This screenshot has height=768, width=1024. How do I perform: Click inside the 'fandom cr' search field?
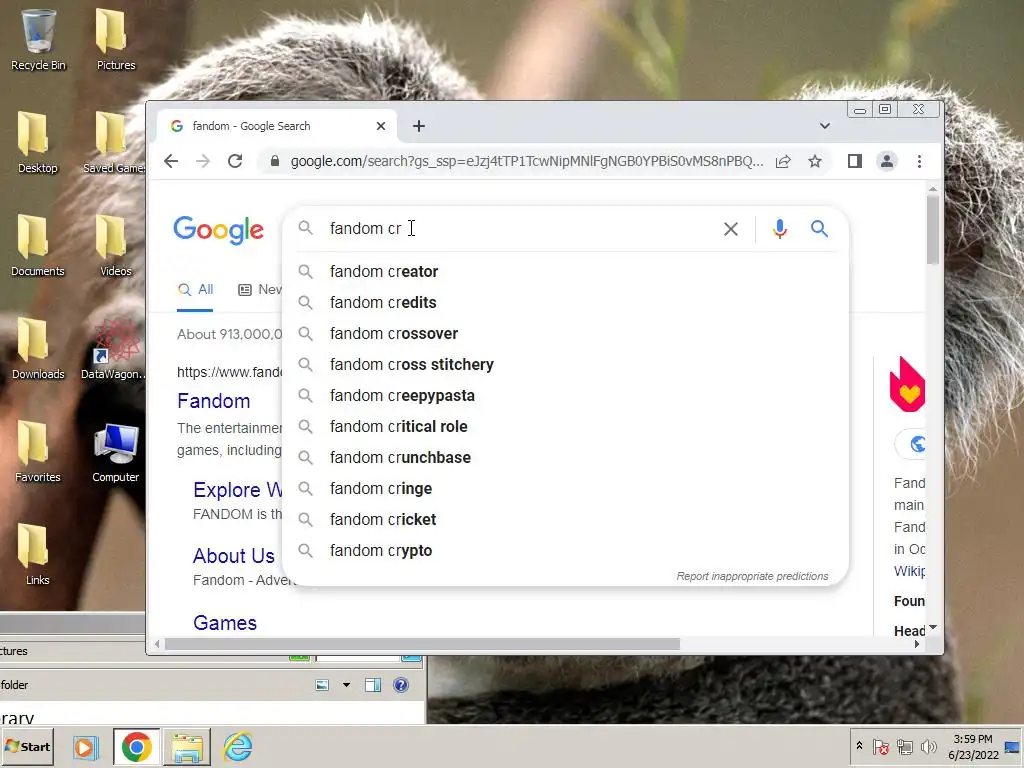(x=509, y=229)
